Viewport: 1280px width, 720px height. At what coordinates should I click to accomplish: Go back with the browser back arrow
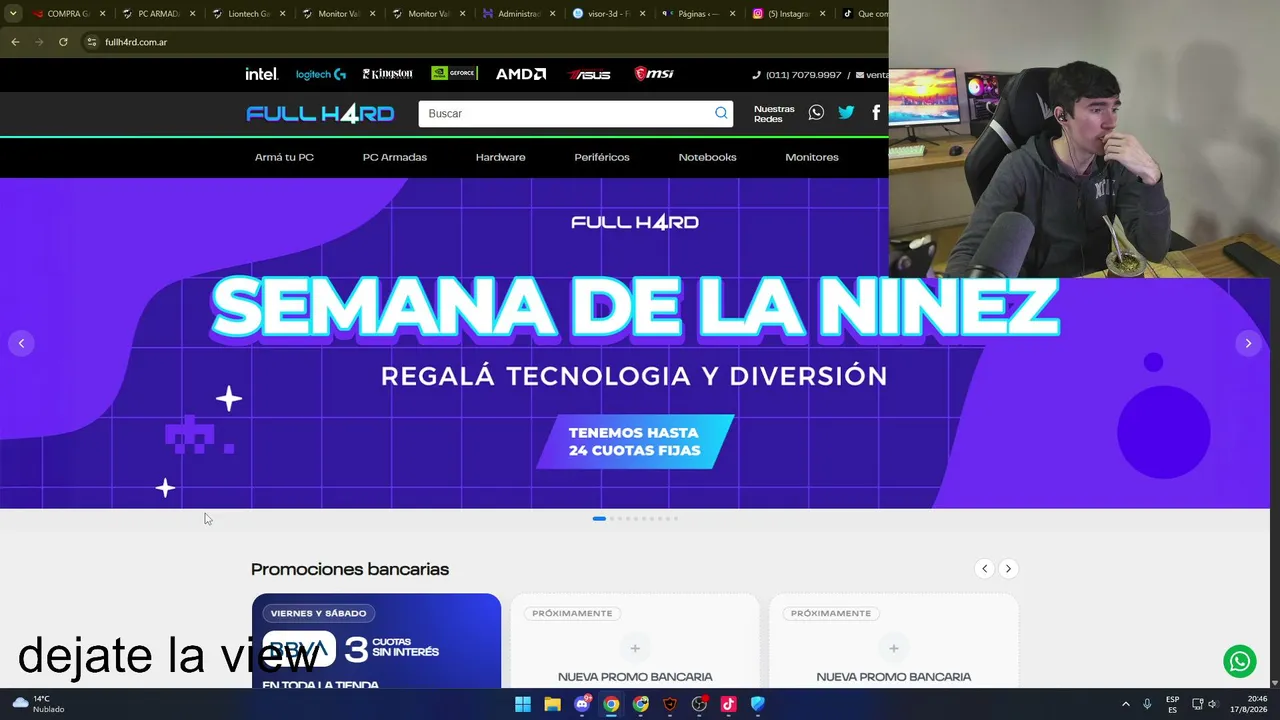tap(15, 42)
